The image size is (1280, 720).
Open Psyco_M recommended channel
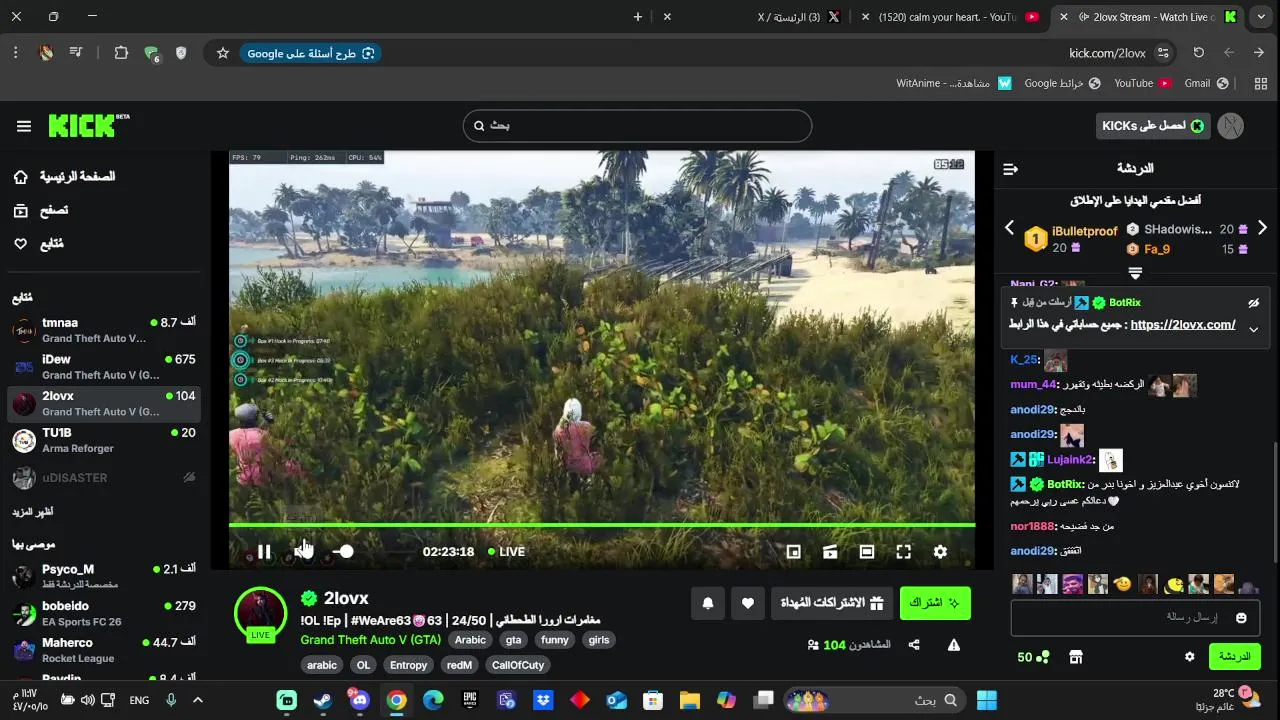point(104,576)
